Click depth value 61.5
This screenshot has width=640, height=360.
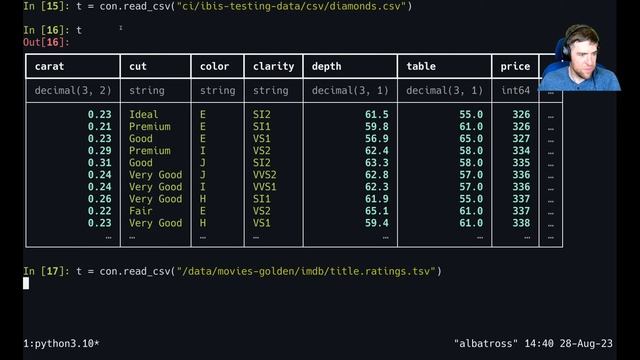pos(377,114)
